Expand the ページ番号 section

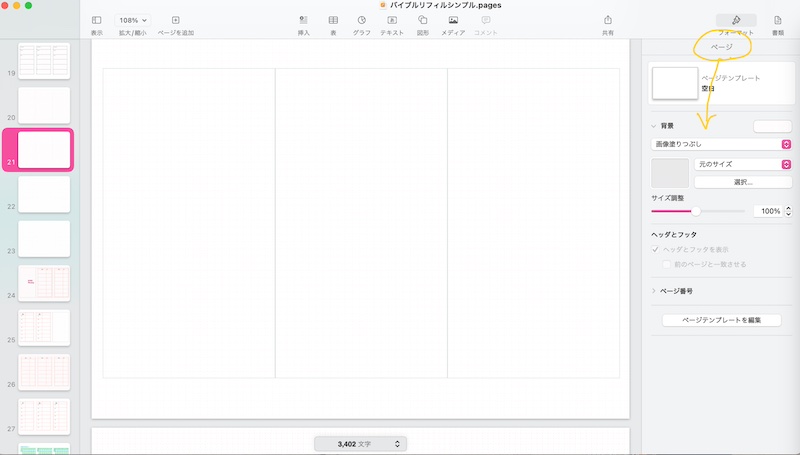pyautogui.click(x=654, y=291)
